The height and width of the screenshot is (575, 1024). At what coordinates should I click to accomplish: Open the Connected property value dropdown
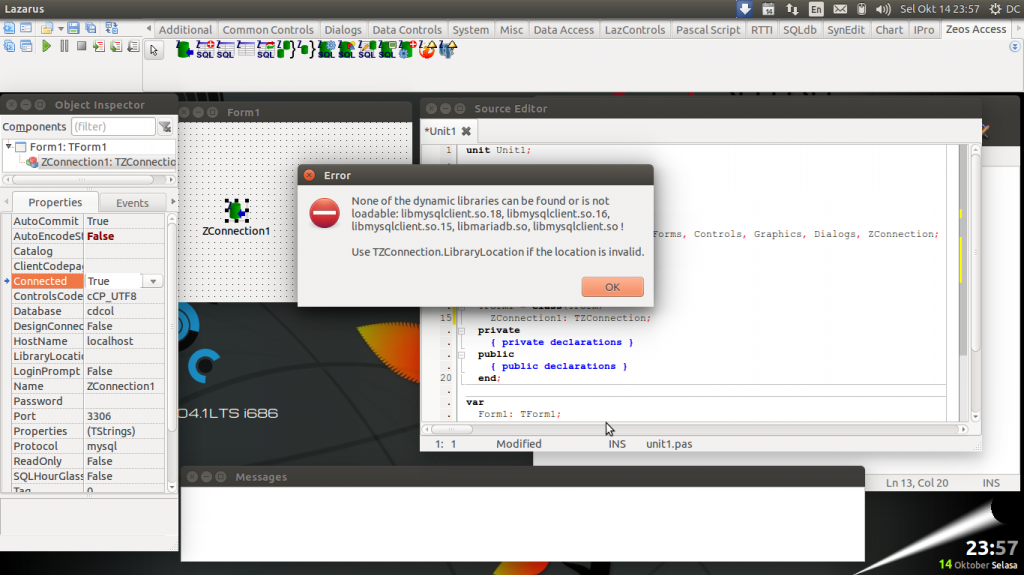pyautogui.click(x=153, y=281)
